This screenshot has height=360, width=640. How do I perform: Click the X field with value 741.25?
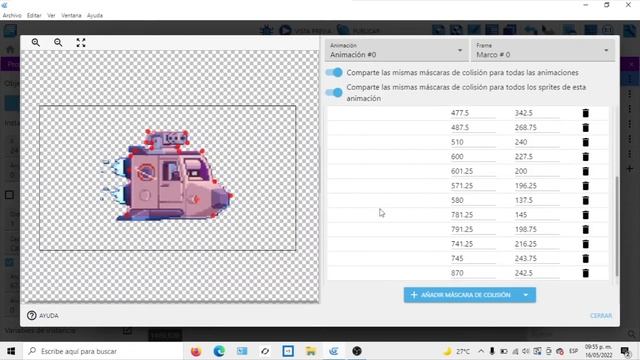click(473, 244)
